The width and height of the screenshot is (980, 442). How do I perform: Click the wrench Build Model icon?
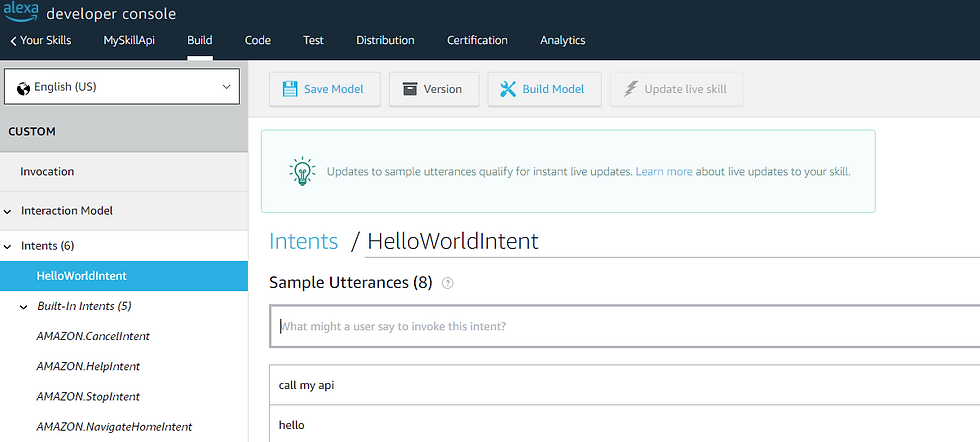[x=508, y=89]
